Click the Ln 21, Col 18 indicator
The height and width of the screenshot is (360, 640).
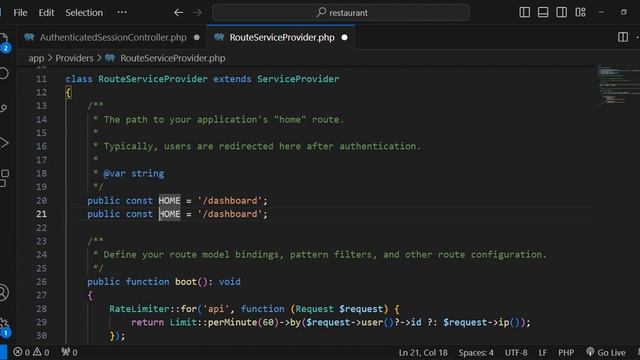423,353
